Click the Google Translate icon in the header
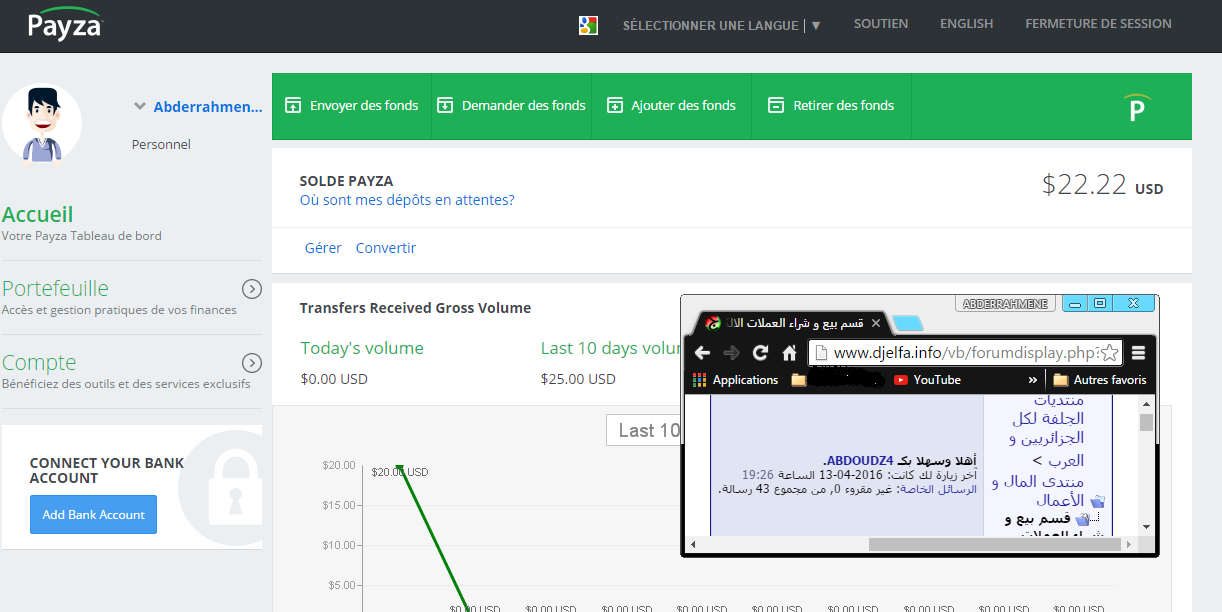This screenshot has height=612, width=1222. coord(588,25)
